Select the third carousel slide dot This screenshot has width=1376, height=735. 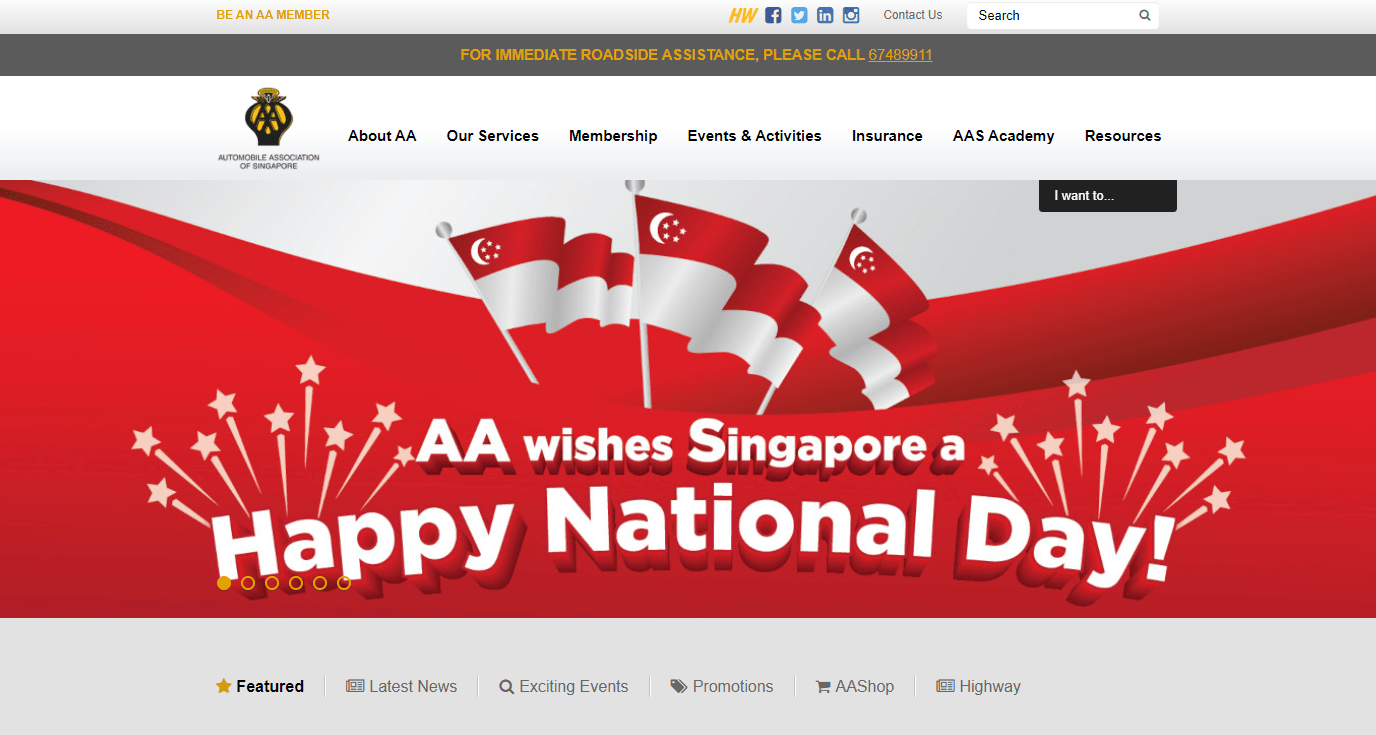(x=272, y=583)
